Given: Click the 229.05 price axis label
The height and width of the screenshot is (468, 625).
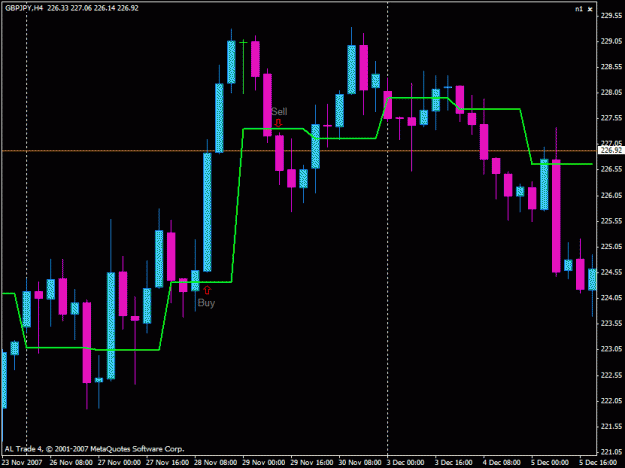Looking at the screenshot, I should click(x=611, y=41).
